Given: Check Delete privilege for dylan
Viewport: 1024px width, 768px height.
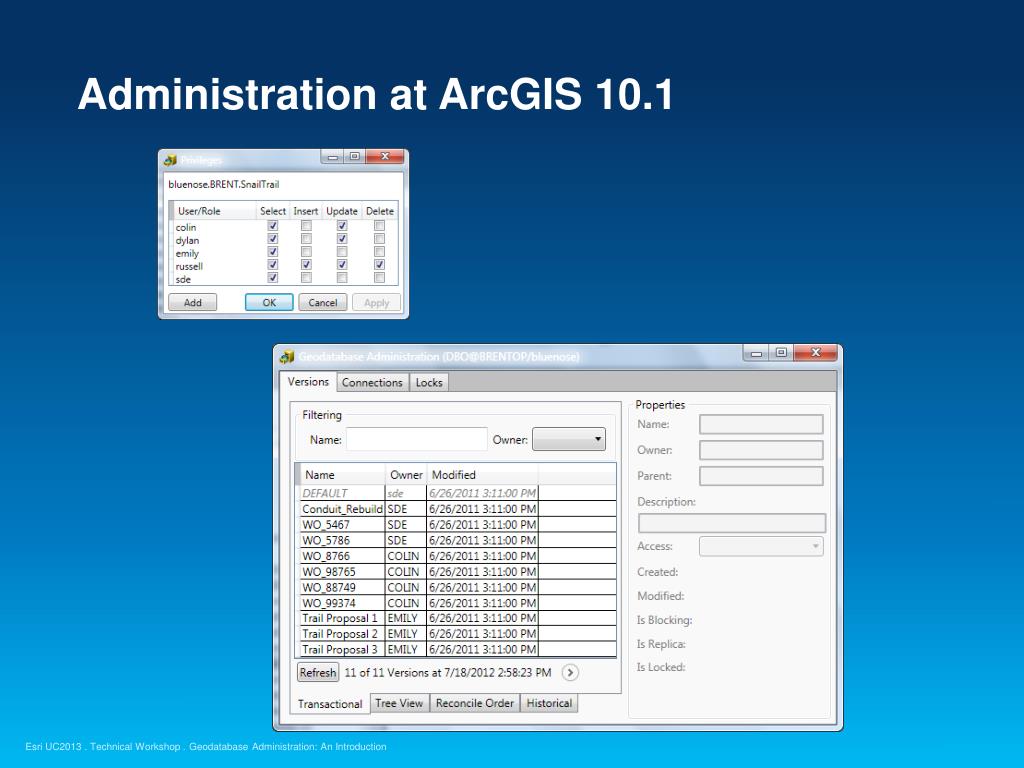Looking at the screenshot, I should coord(379,239).
